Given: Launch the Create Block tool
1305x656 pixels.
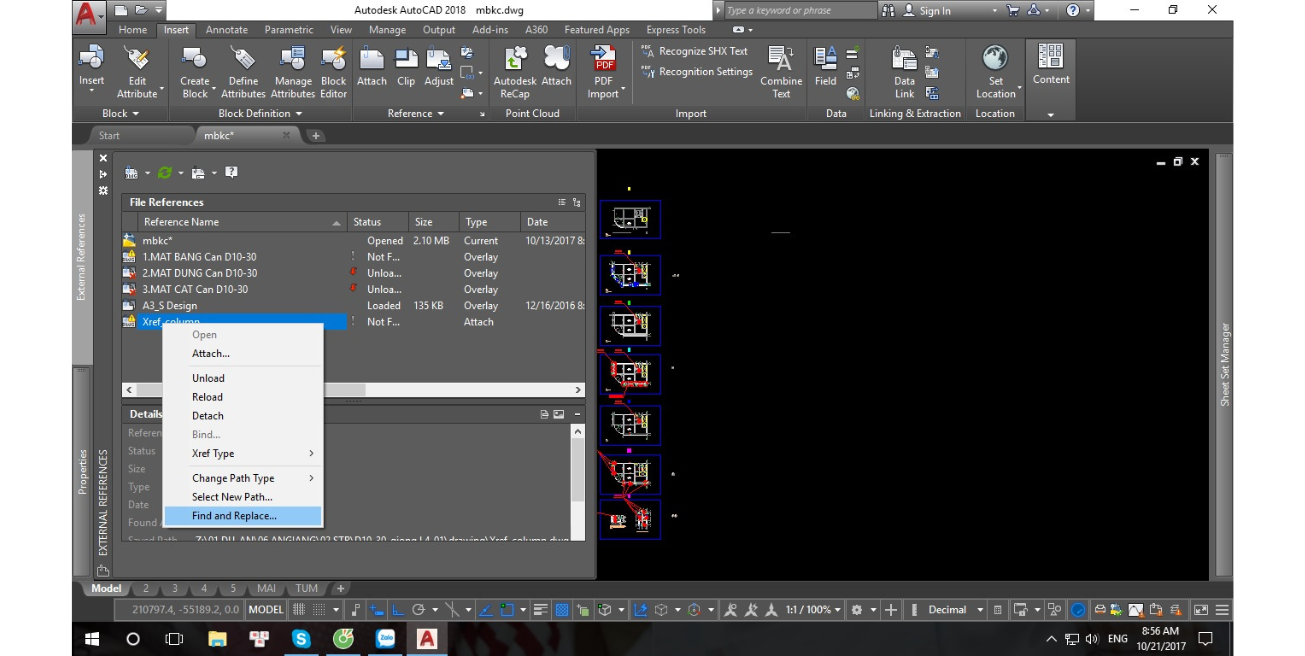Looking at the screenshot, I should click(x=195, y=72).
